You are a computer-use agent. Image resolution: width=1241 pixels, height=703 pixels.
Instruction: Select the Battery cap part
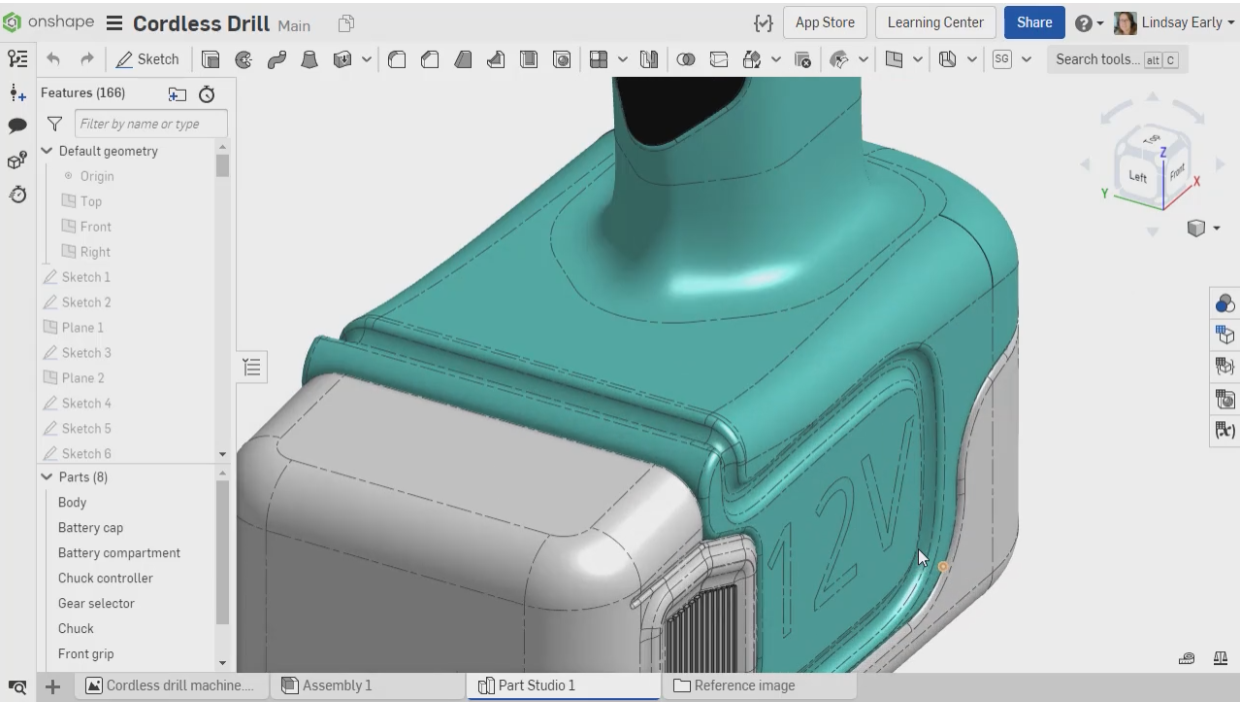tap(91, 528)
